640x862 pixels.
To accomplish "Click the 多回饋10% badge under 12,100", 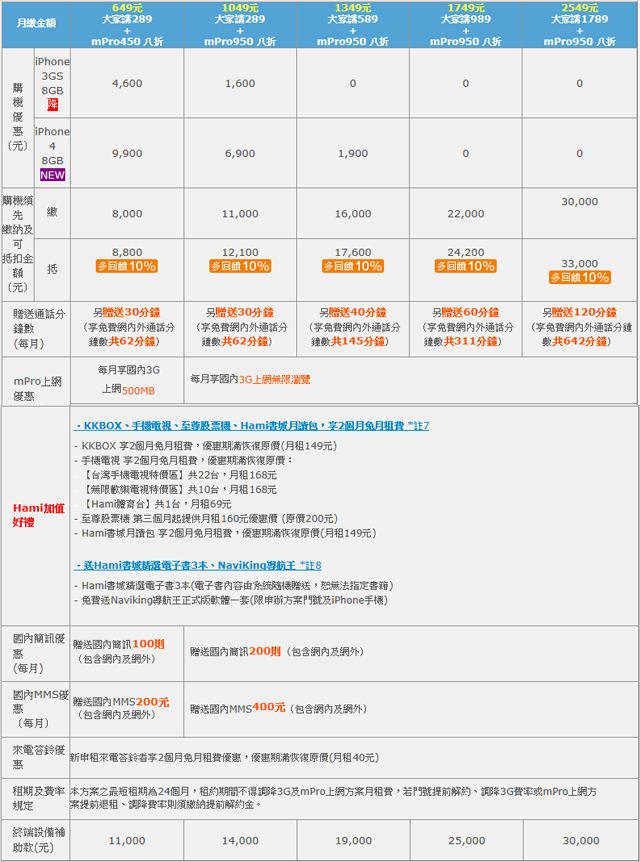I will [240, 266].
